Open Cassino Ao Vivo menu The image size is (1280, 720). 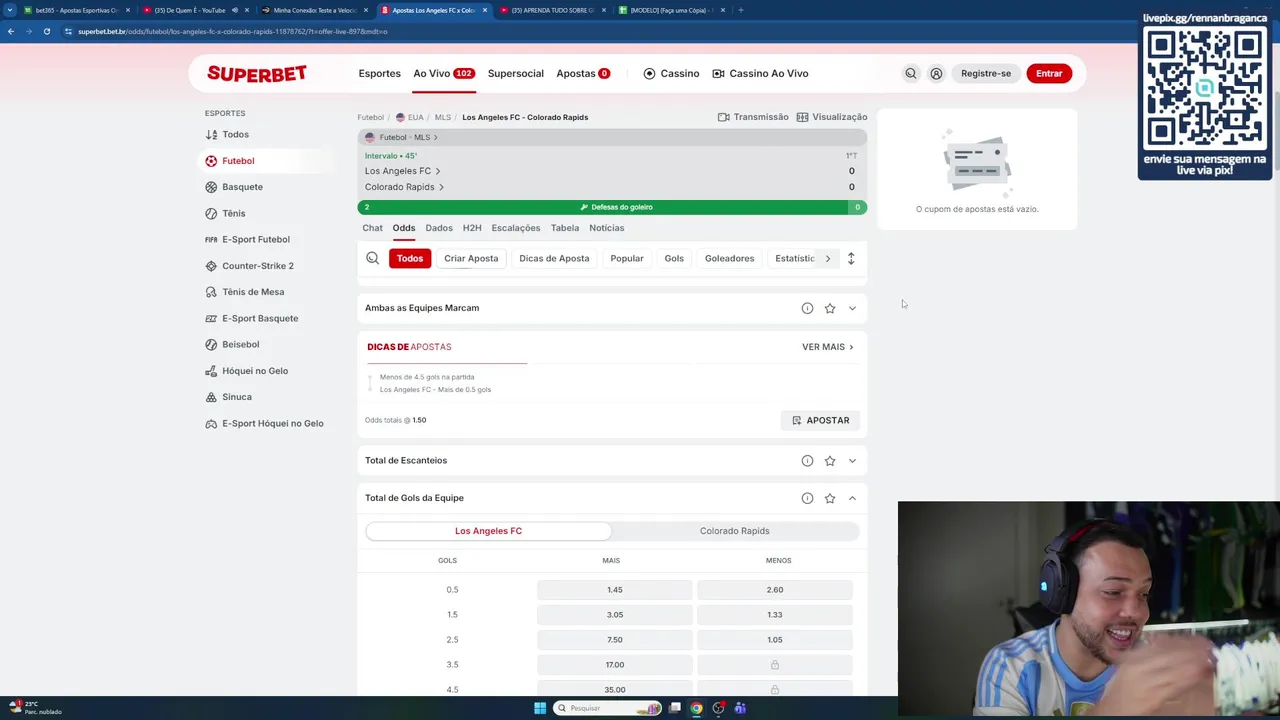(x=760, y=73)
